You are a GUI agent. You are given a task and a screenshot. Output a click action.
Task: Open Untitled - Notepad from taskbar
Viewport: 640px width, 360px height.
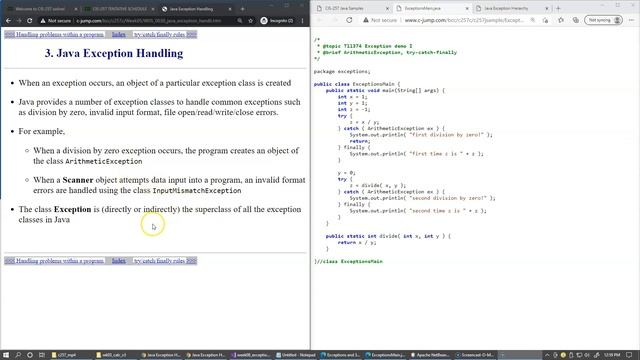click(296, 355)
